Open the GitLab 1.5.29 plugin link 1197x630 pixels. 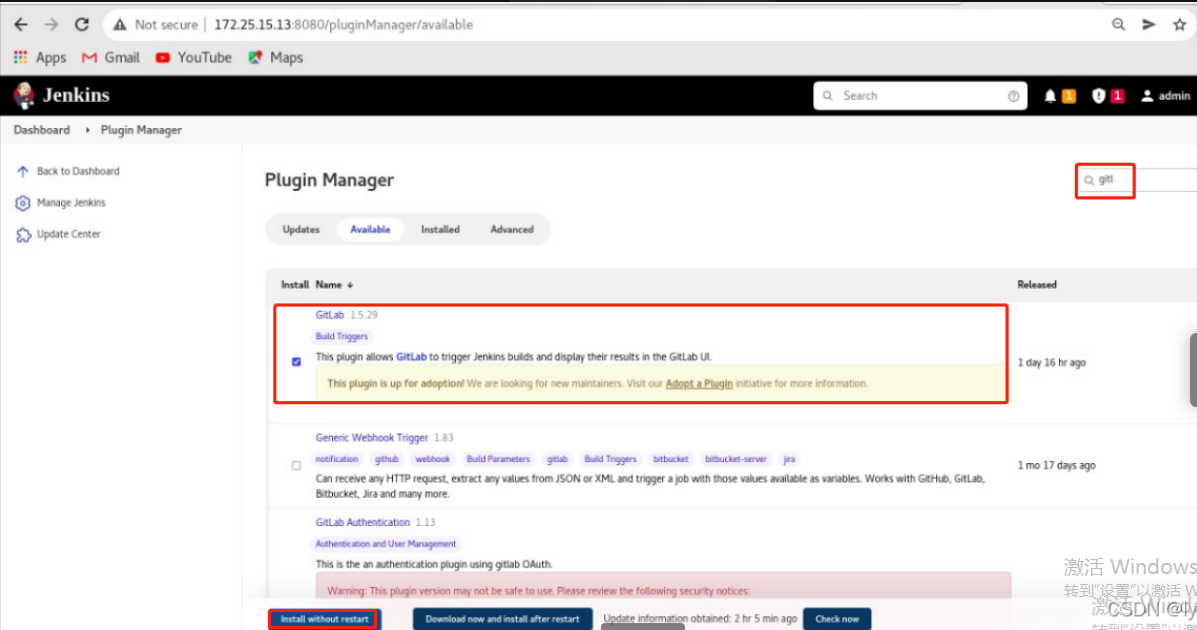pyautogui.click(x=330, y=315)
